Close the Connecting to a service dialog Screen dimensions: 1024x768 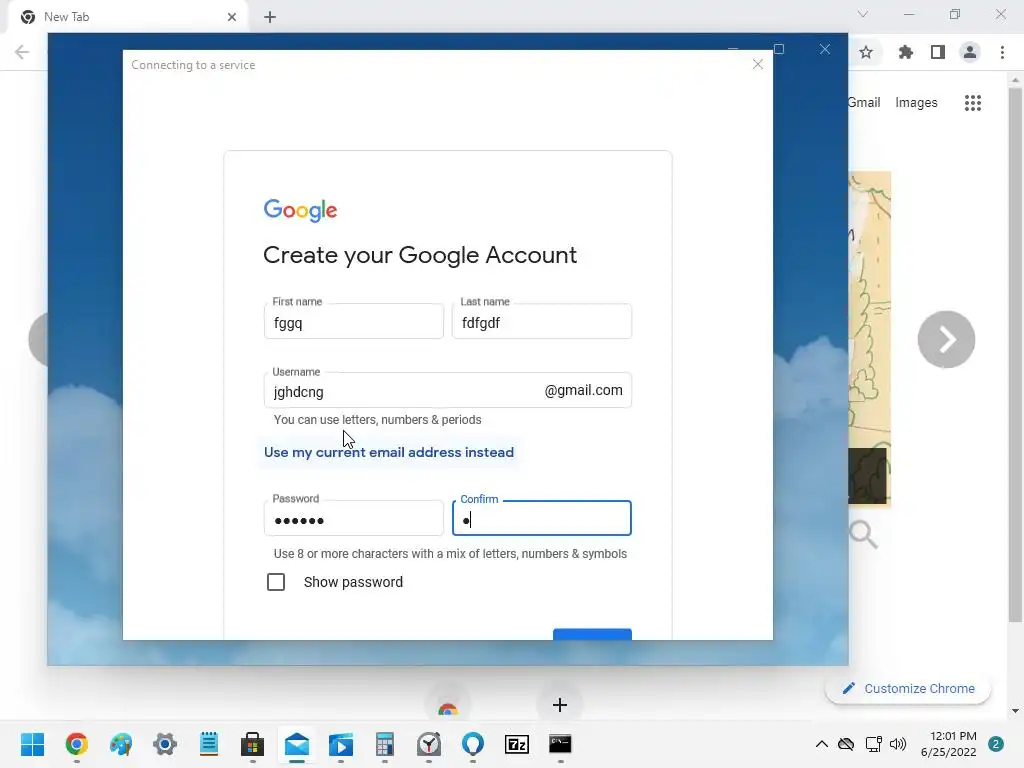(x=758, y=64)
